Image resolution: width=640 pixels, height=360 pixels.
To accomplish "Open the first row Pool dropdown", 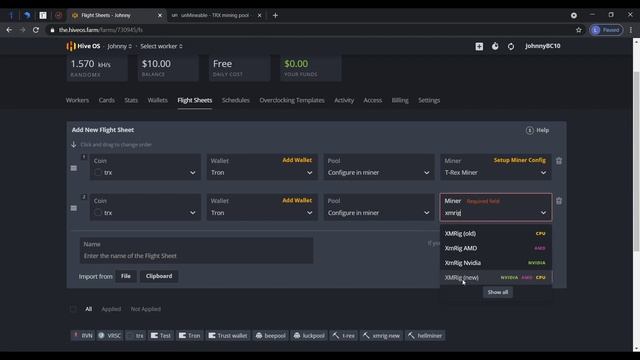I will [x=379, y=167].
